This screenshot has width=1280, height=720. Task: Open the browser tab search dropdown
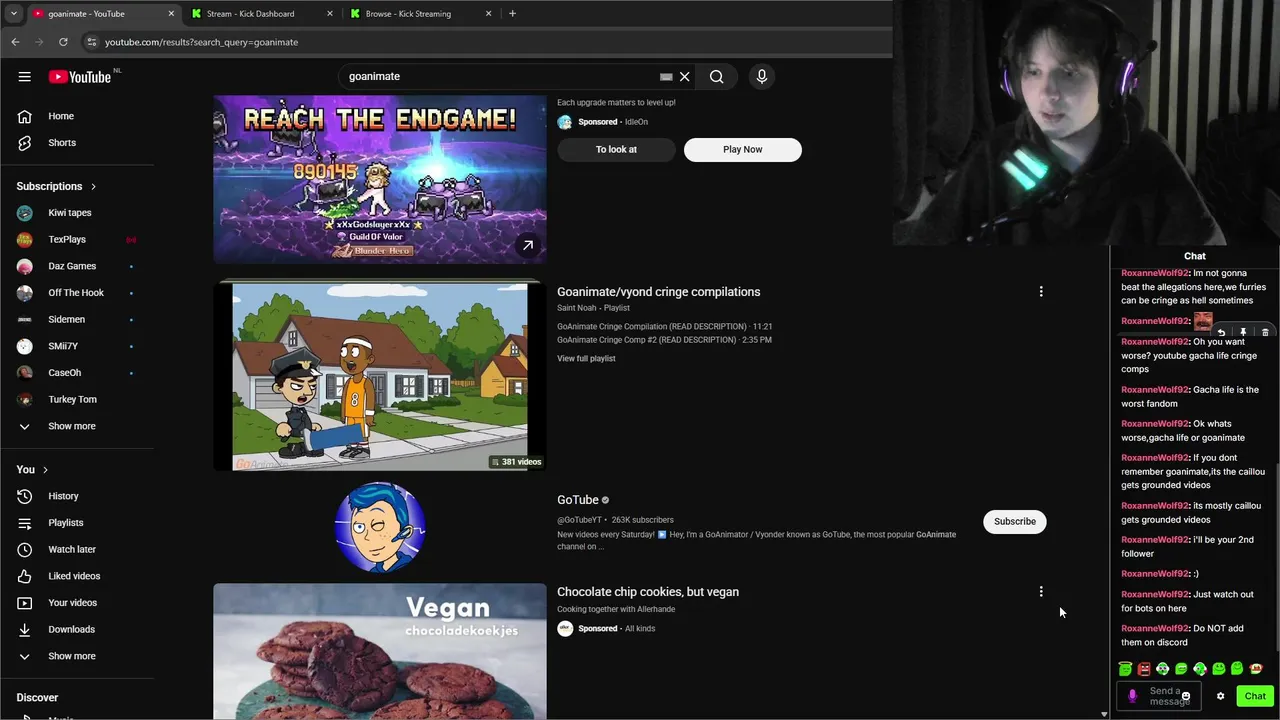click(14, 14)
